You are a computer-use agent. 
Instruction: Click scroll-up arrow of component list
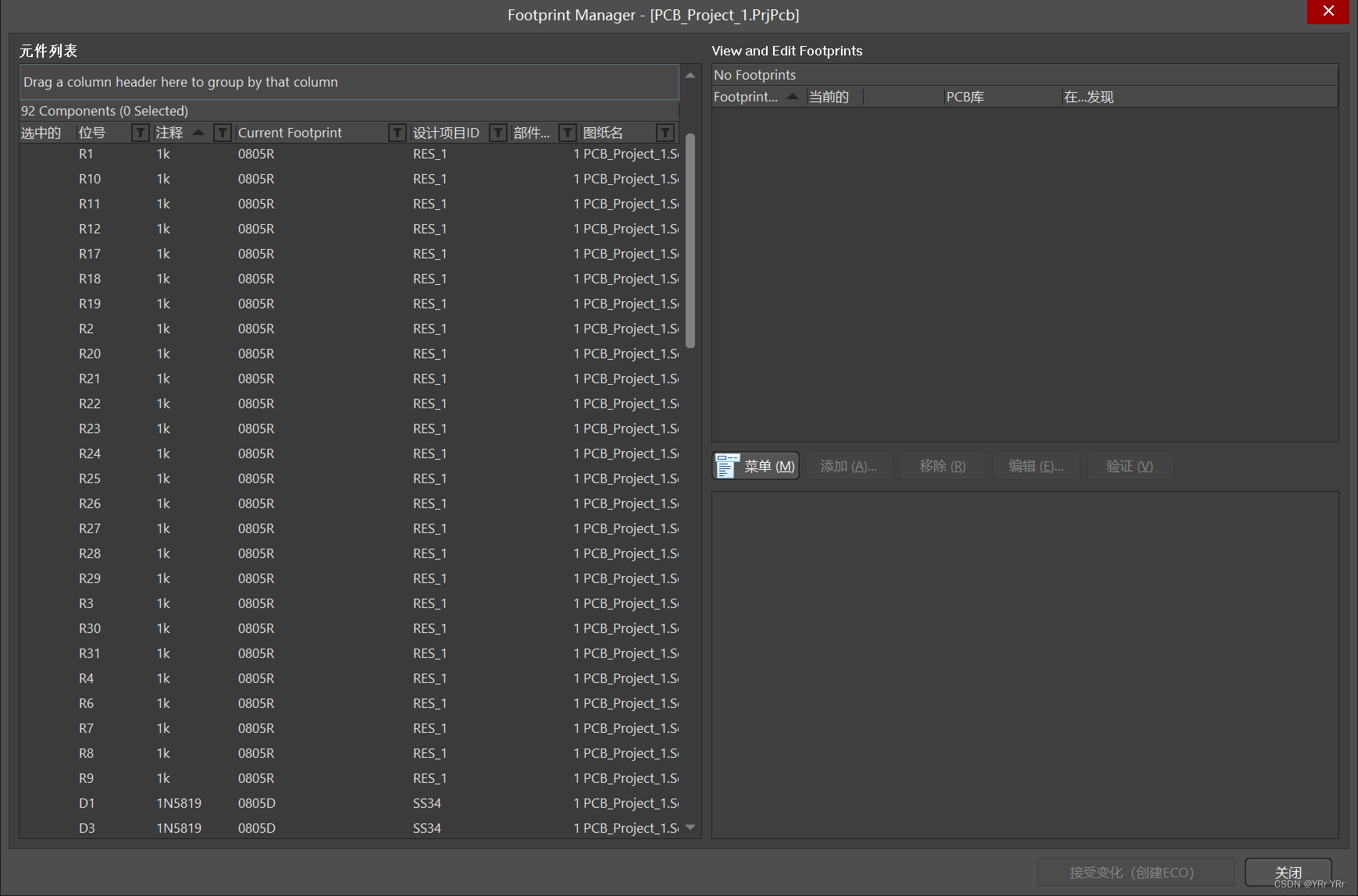point(690,76)
